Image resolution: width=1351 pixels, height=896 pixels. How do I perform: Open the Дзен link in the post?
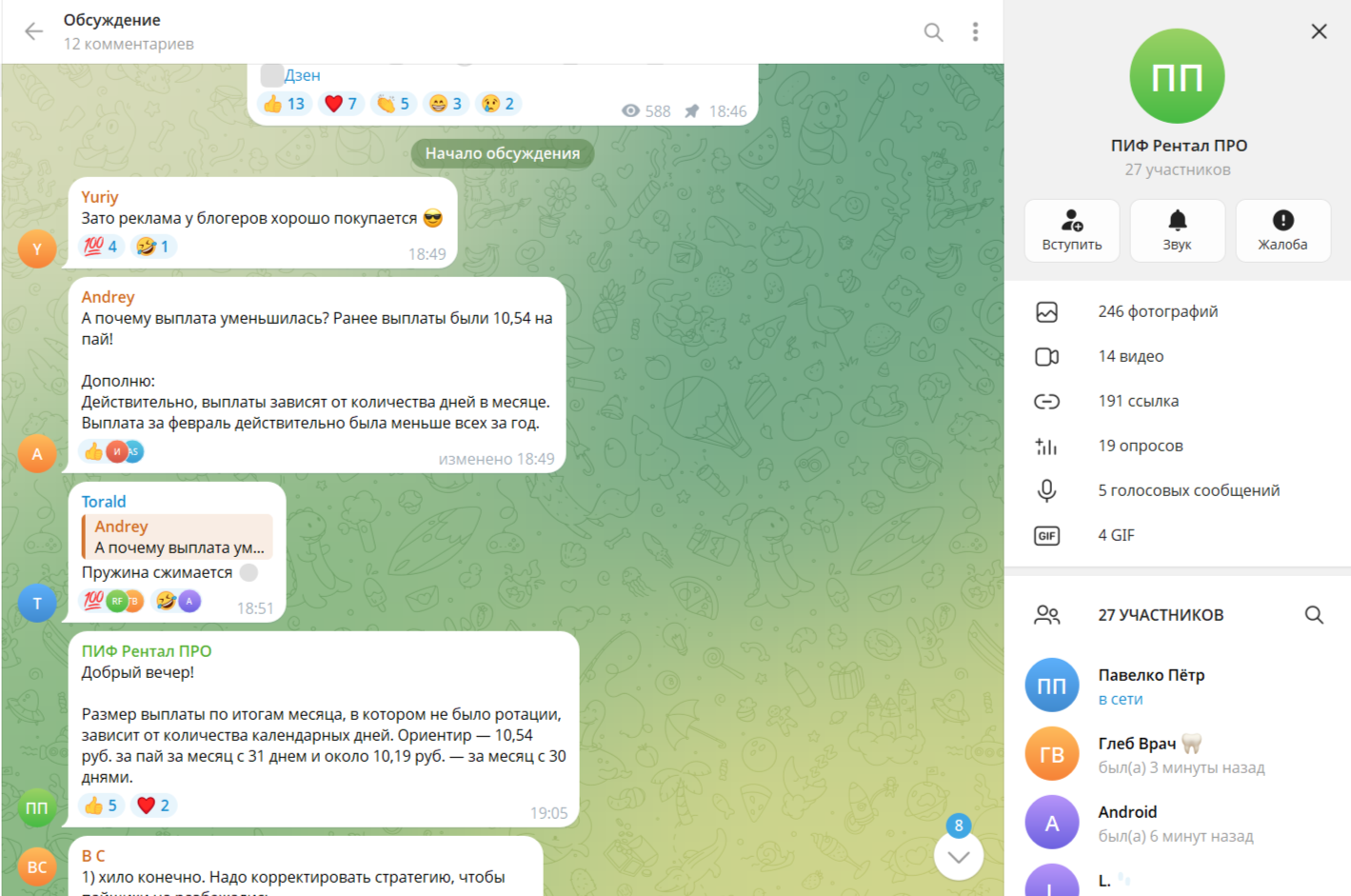click(303, 75)
